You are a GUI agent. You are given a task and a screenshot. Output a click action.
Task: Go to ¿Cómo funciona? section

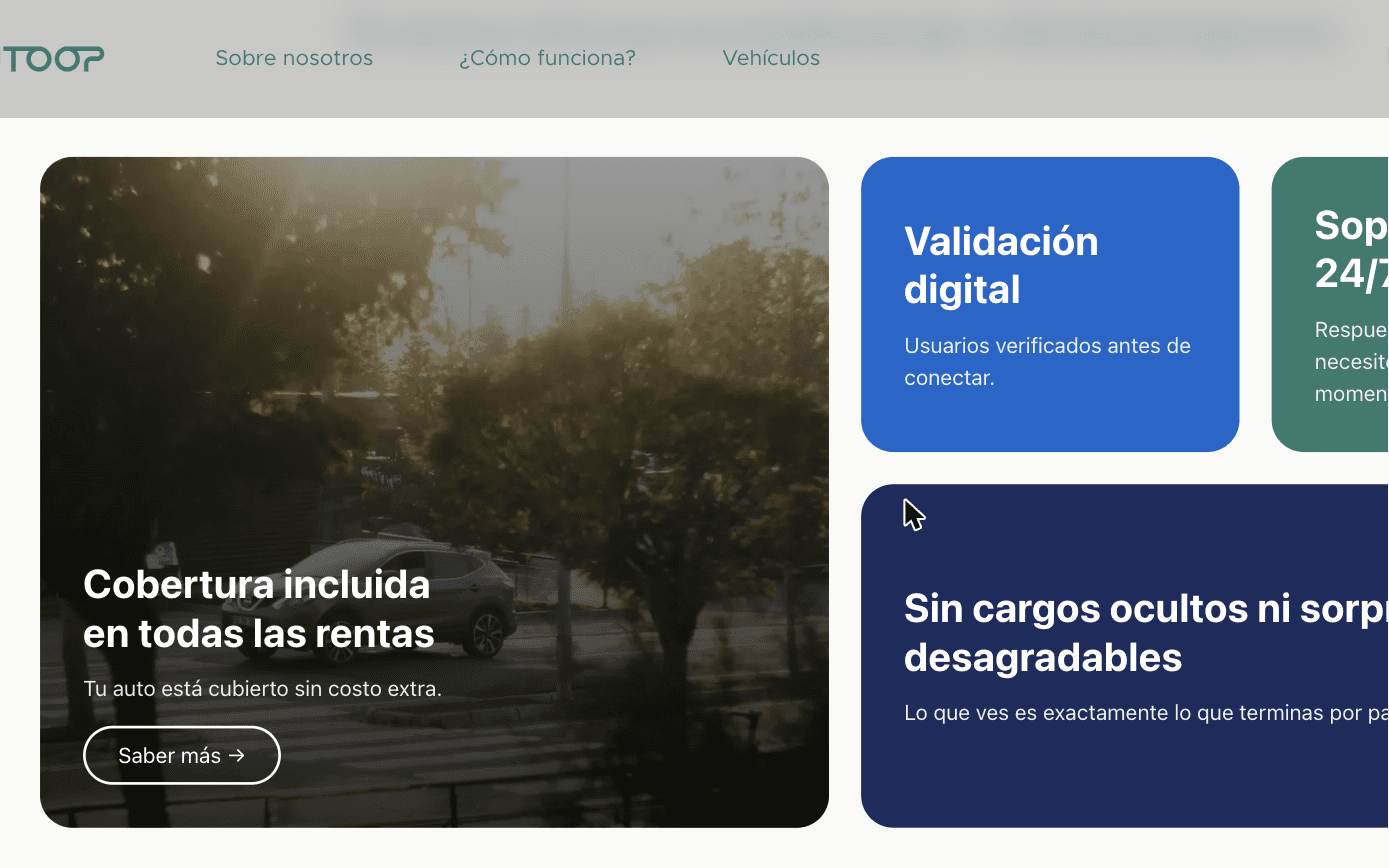click(x=547, y=58)
